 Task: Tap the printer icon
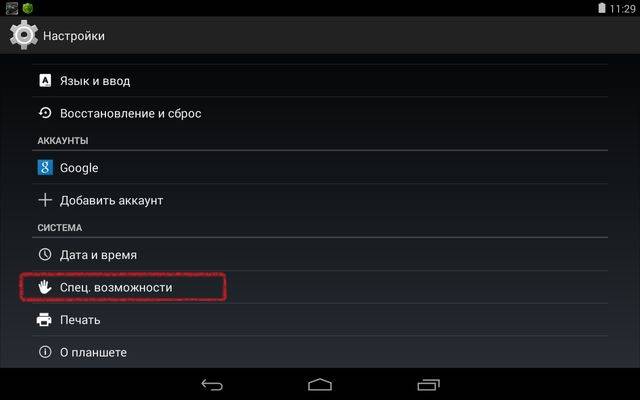point(44,320)
